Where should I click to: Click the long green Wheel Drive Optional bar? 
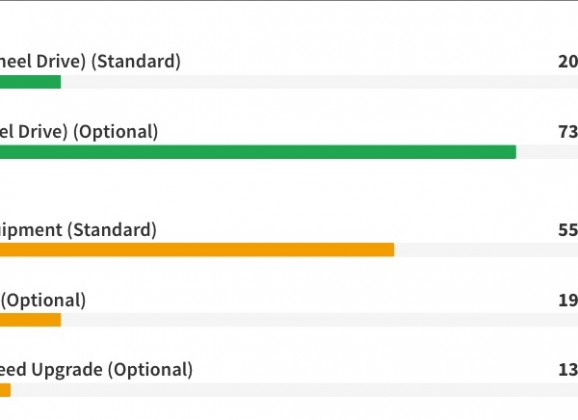[258, 152]
